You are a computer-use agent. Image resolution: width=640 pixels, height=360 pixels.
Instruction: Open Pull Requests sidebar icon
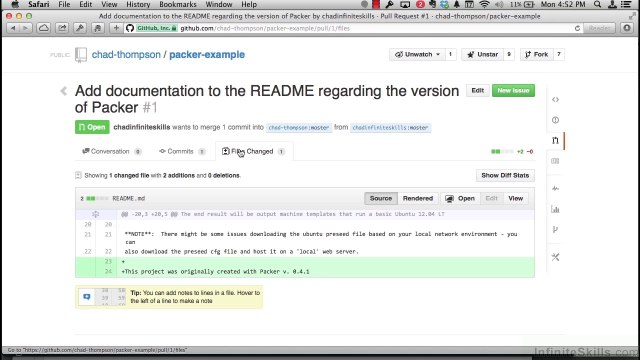(x=555, y=140)
